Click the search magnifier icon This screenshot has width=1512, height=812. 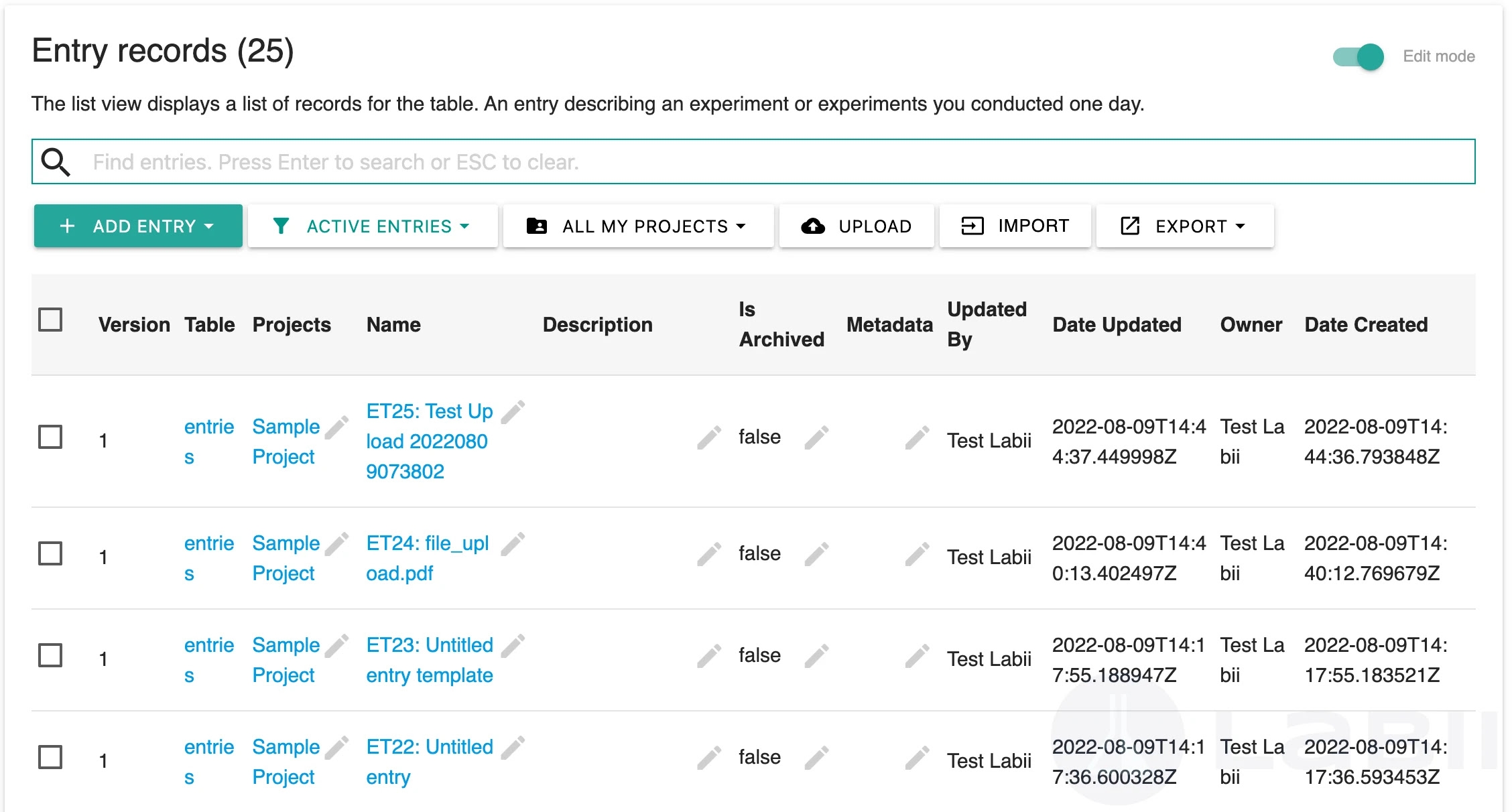click(56, 162)
